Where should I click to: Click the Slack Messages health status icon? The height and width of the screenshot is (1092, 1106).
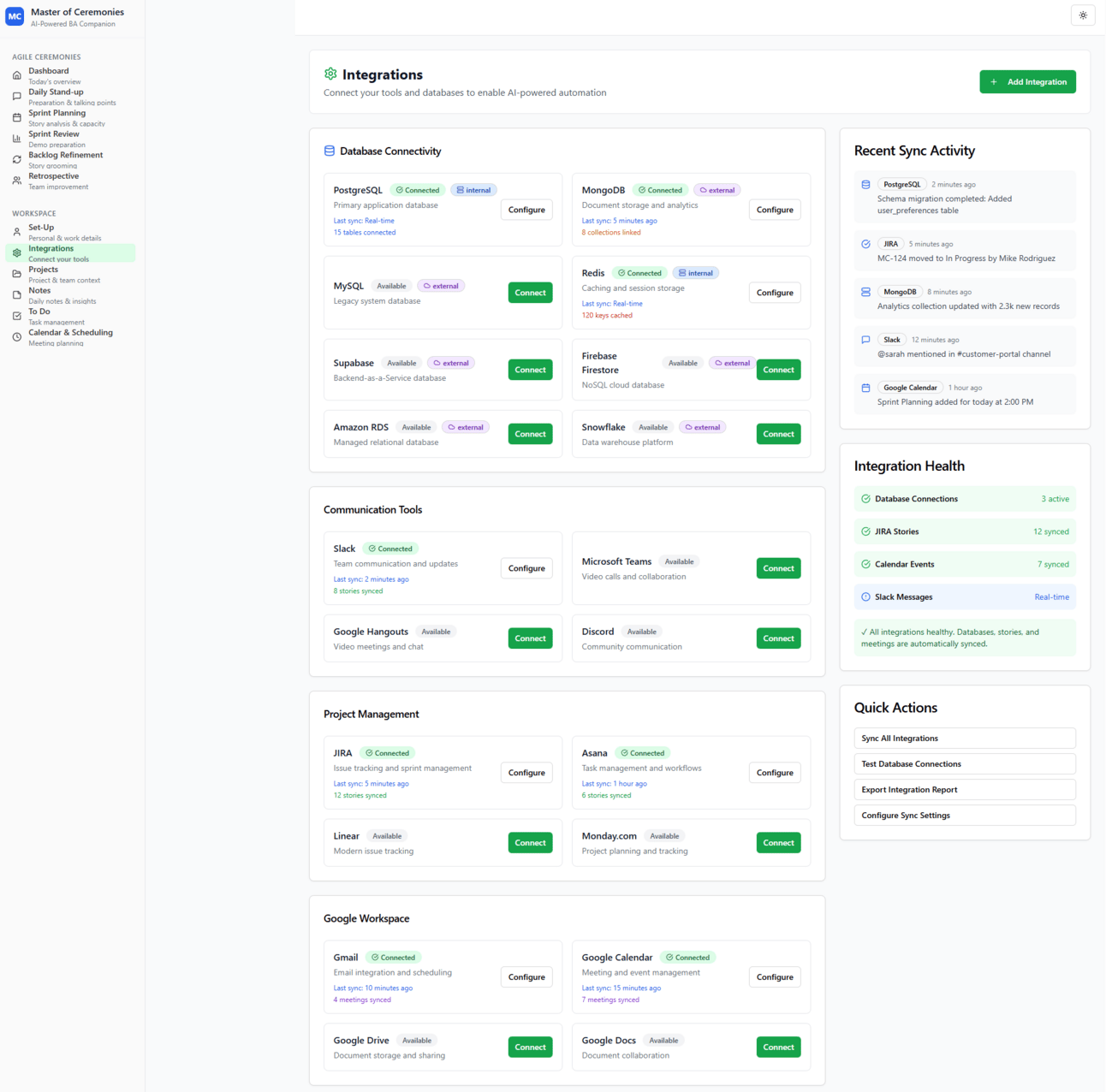click(865, 597)
